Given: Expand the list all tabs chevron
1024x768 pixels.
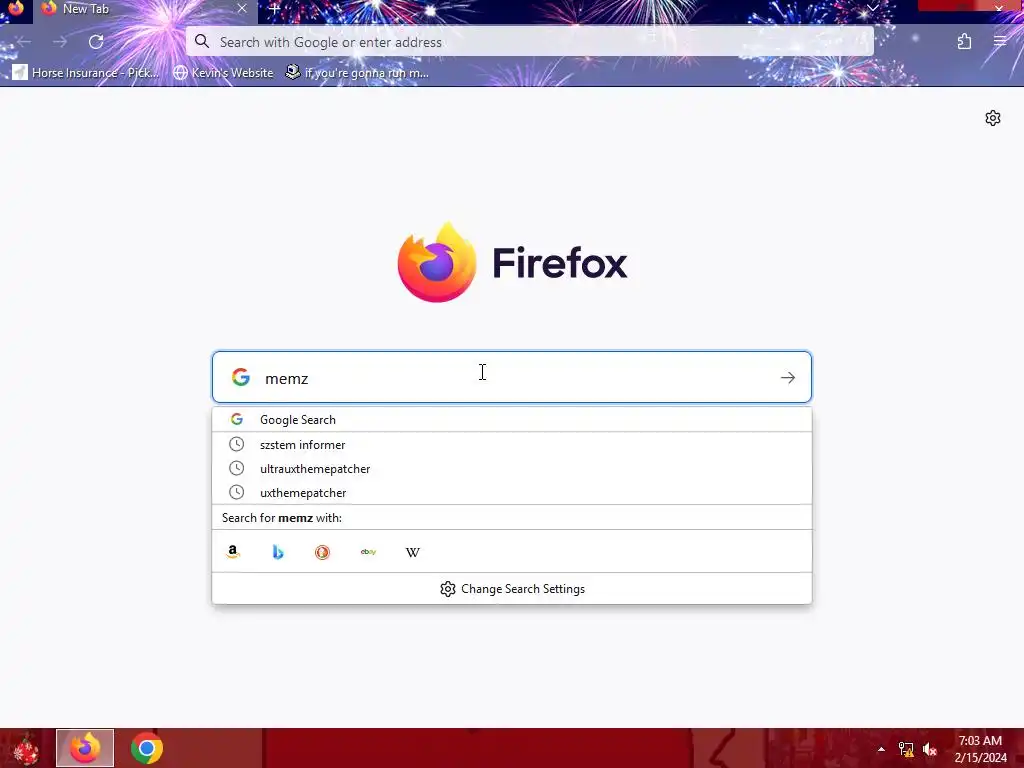Looking at the screenshot, I should (872, 8).
